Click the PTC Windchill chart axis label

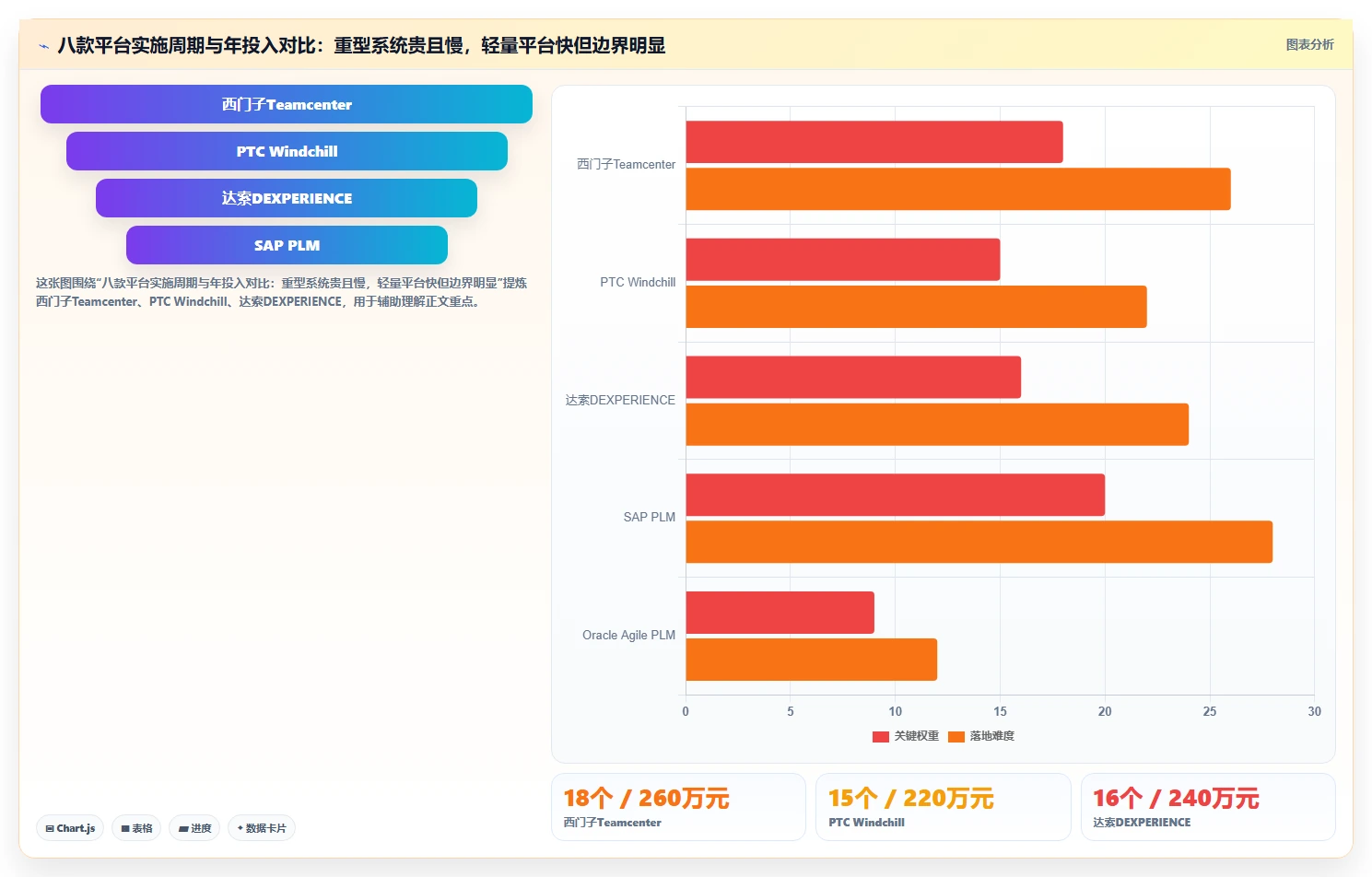click(x=638, y=283)
